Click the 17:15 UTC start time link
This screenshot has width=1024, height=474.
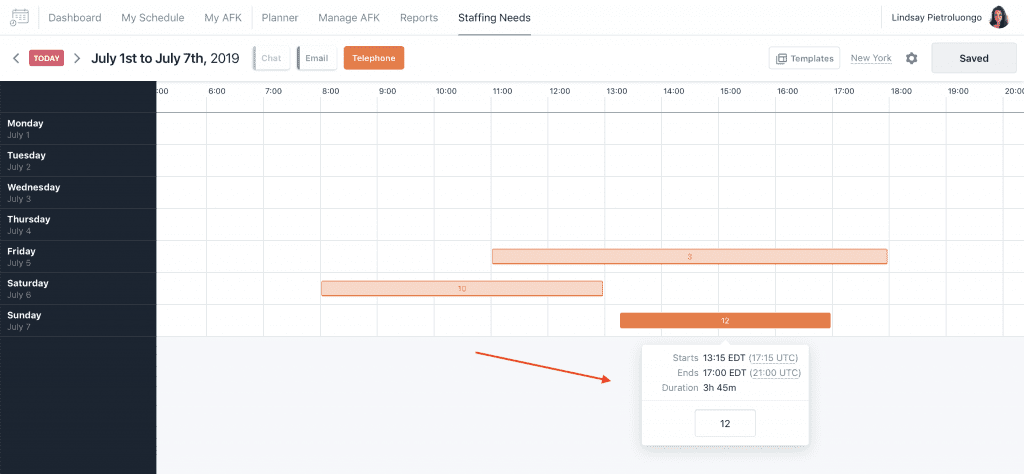(x=774, y=357)
